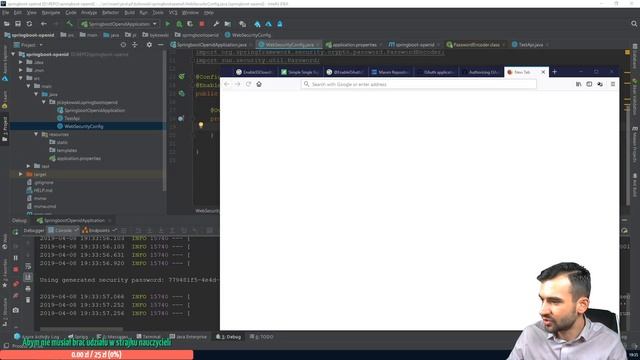Click the Back arrow in IntelliJ toolbar
The height and width of the screenshot is (360, 640).
click(44, 24)
